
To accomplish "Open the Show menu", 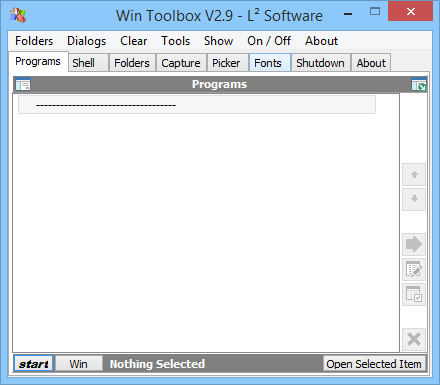I will [x=218, y=41].
